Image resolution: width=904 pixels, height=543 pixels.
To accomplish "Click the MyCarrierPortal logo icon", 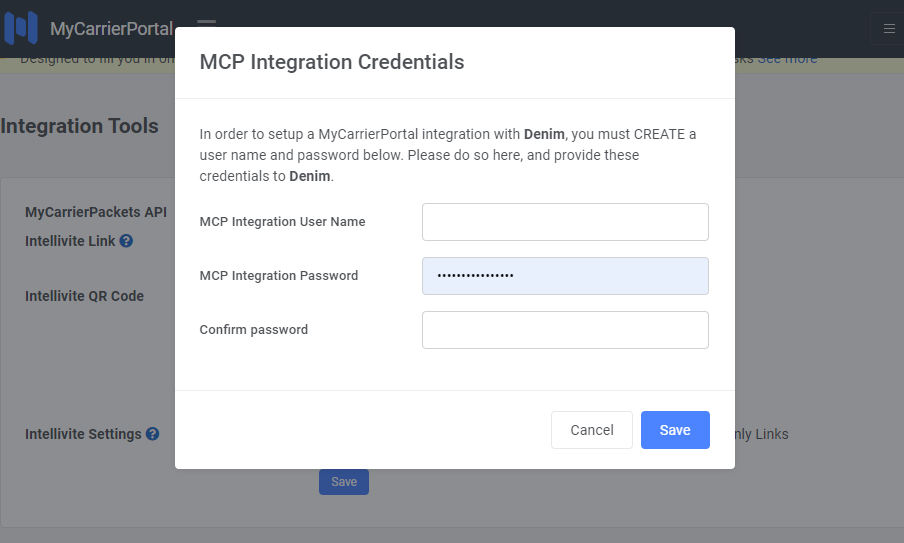I will coord(21,28).
